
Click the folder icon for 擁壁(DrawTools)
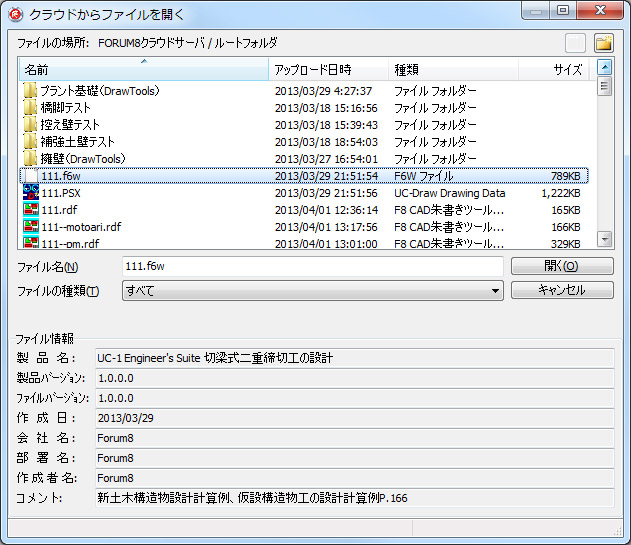(x=30, y=158)
